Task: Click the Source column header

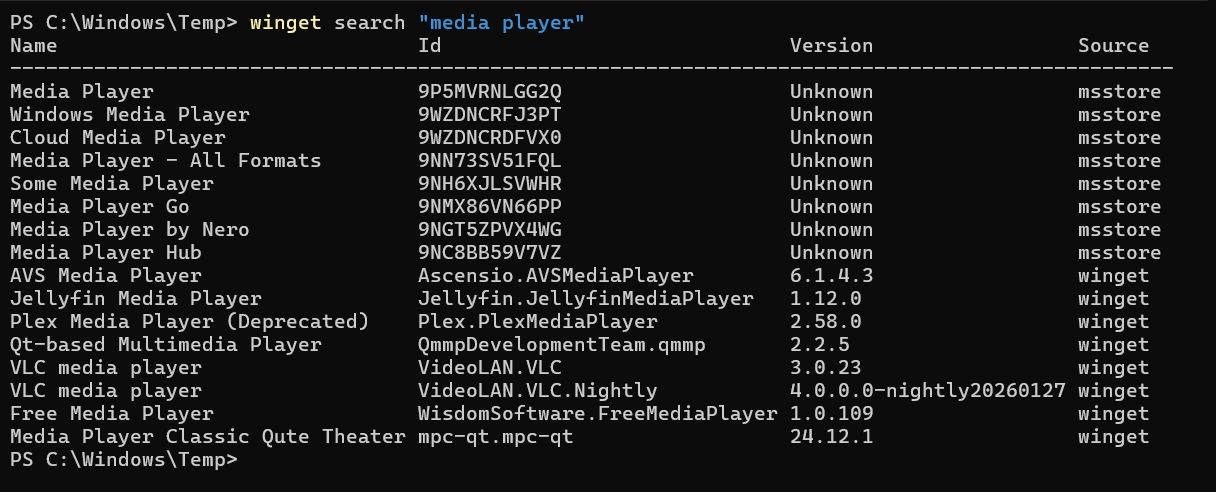Action: (1113, 45)
